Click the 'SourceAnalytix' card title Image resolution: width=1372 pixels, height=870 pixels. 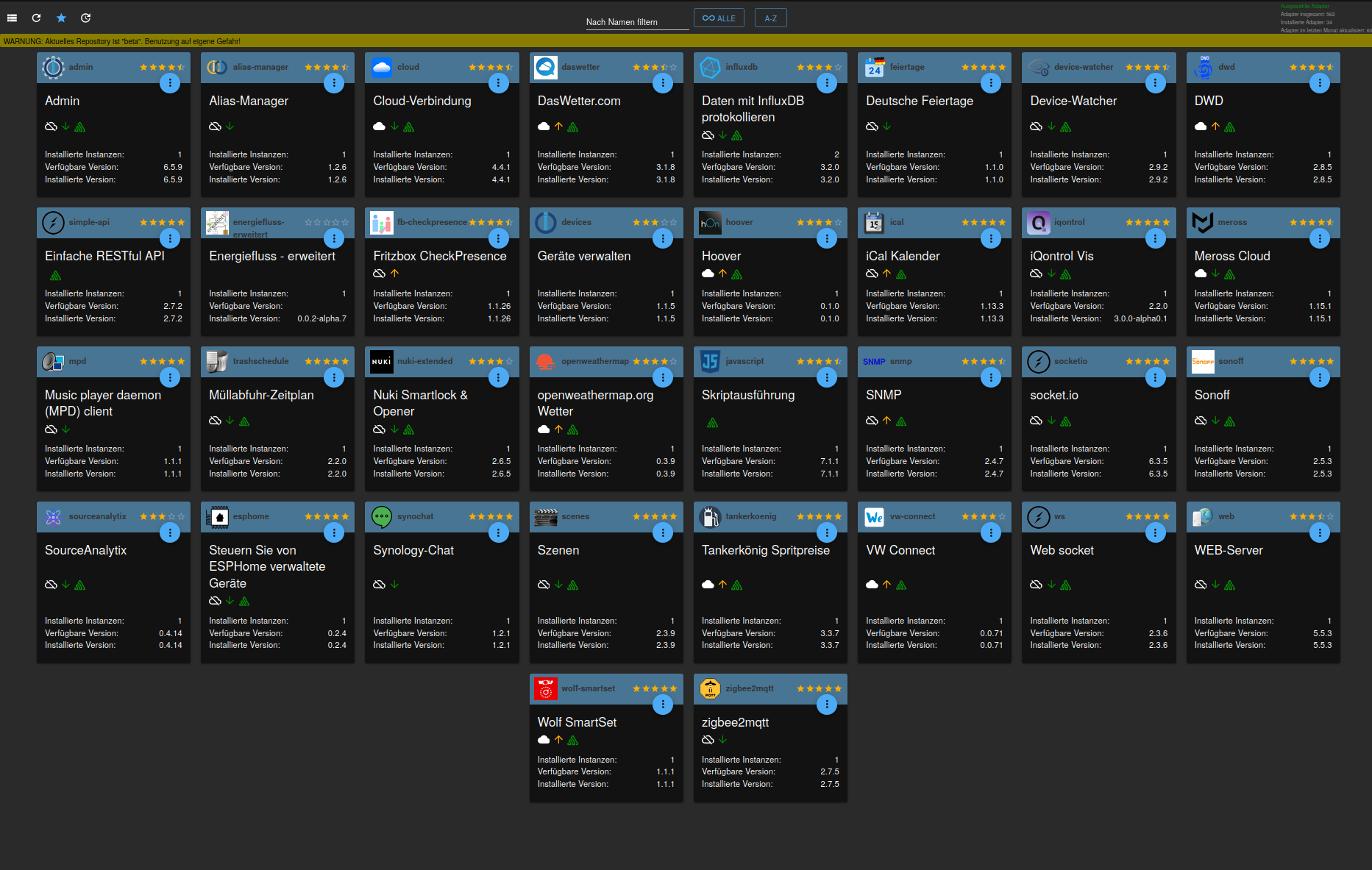point(86,550)
